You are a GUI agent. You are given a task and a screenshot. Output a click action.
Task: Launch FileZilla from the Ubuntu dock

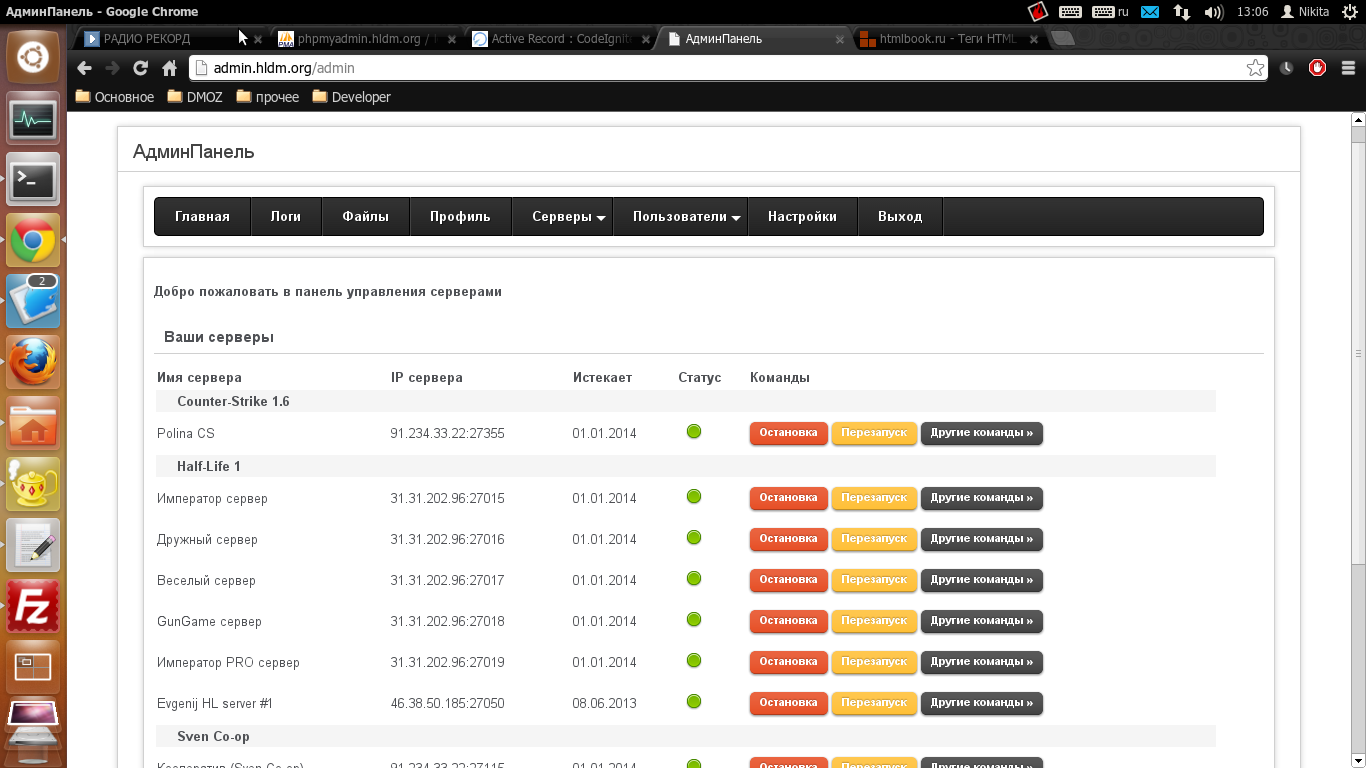tap(33, 606)
